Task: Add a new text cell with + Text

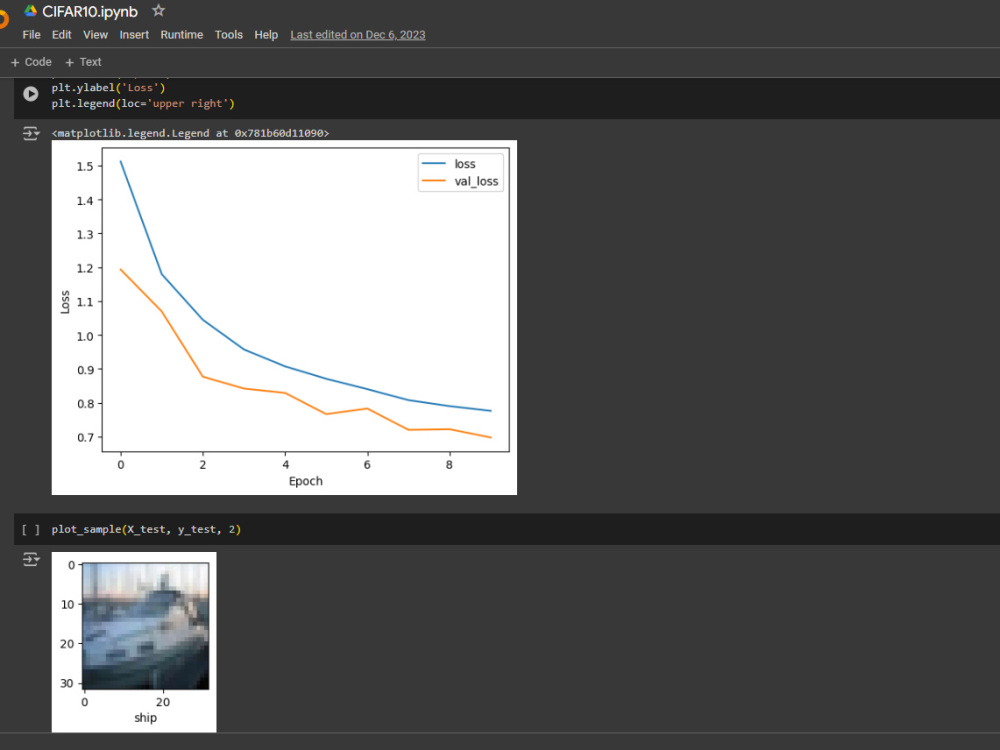Action: (x=83, y=61)
